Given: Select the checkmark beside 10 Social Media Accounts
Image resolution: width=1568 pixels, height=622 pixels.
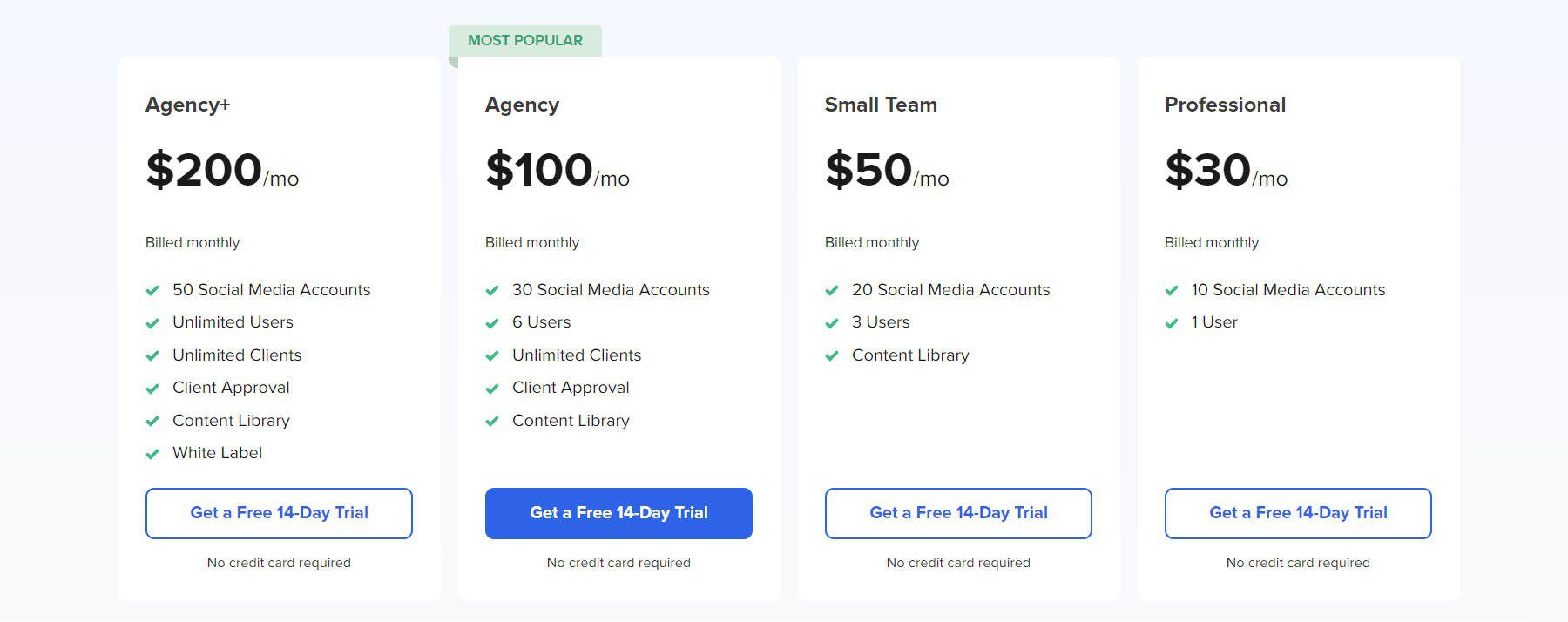Looking at the screenshot, I should point(1172,289).
